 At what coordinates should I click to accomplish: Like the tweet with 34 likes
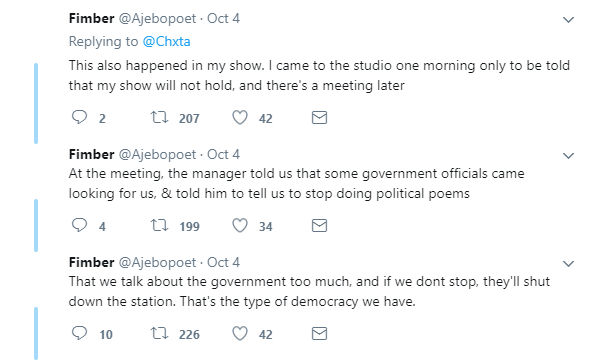(240, 225)
